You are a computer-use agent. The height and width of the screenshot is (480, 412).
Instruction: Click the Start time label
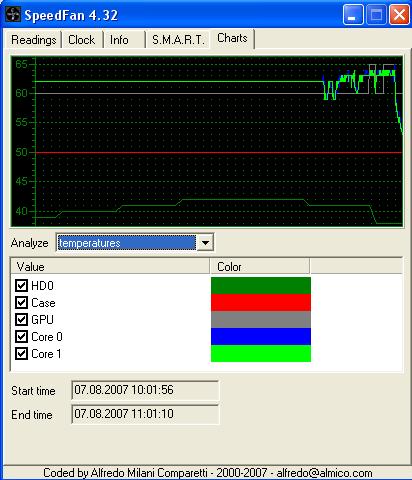point(33,391)
